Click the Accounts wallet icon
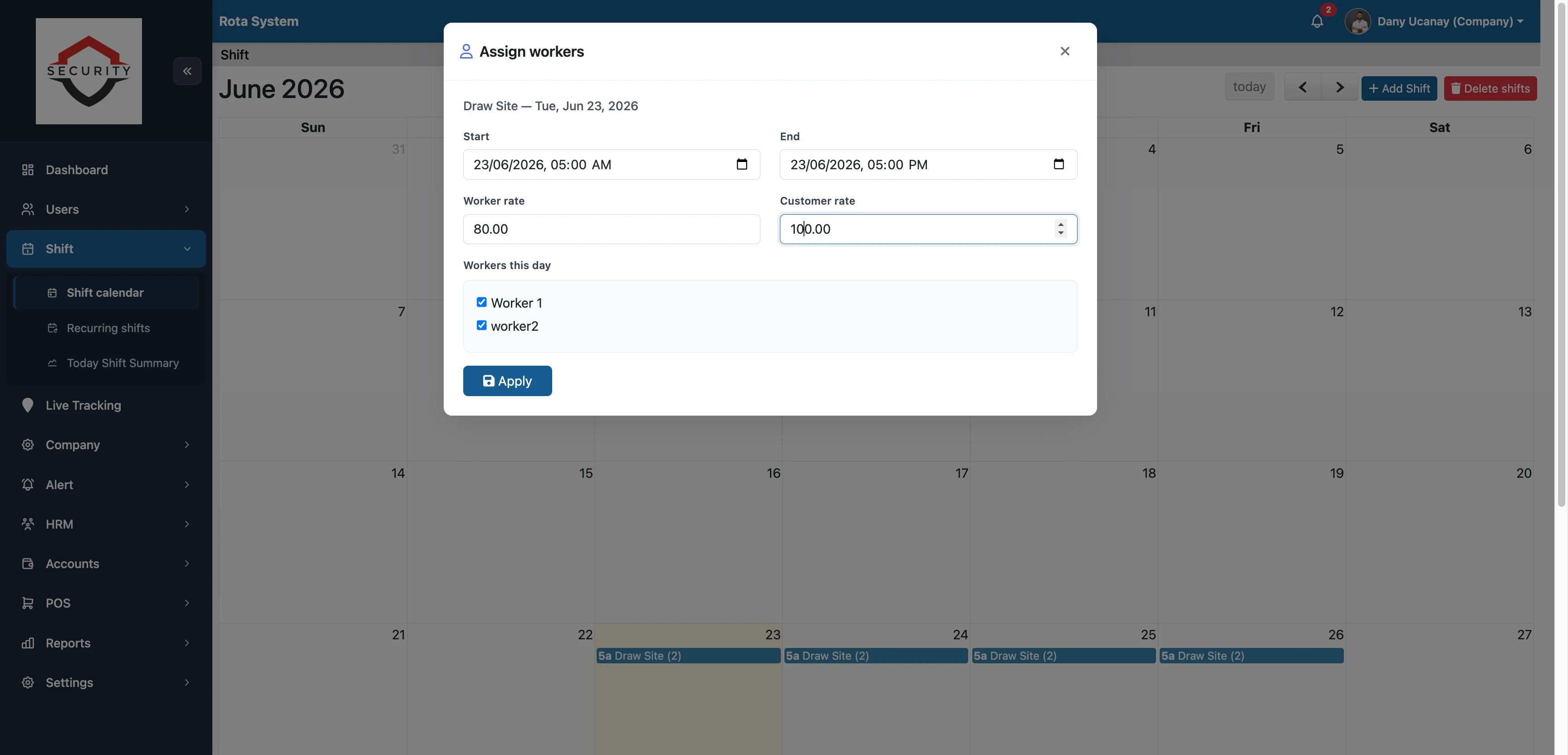 click(x=27, y=564)
